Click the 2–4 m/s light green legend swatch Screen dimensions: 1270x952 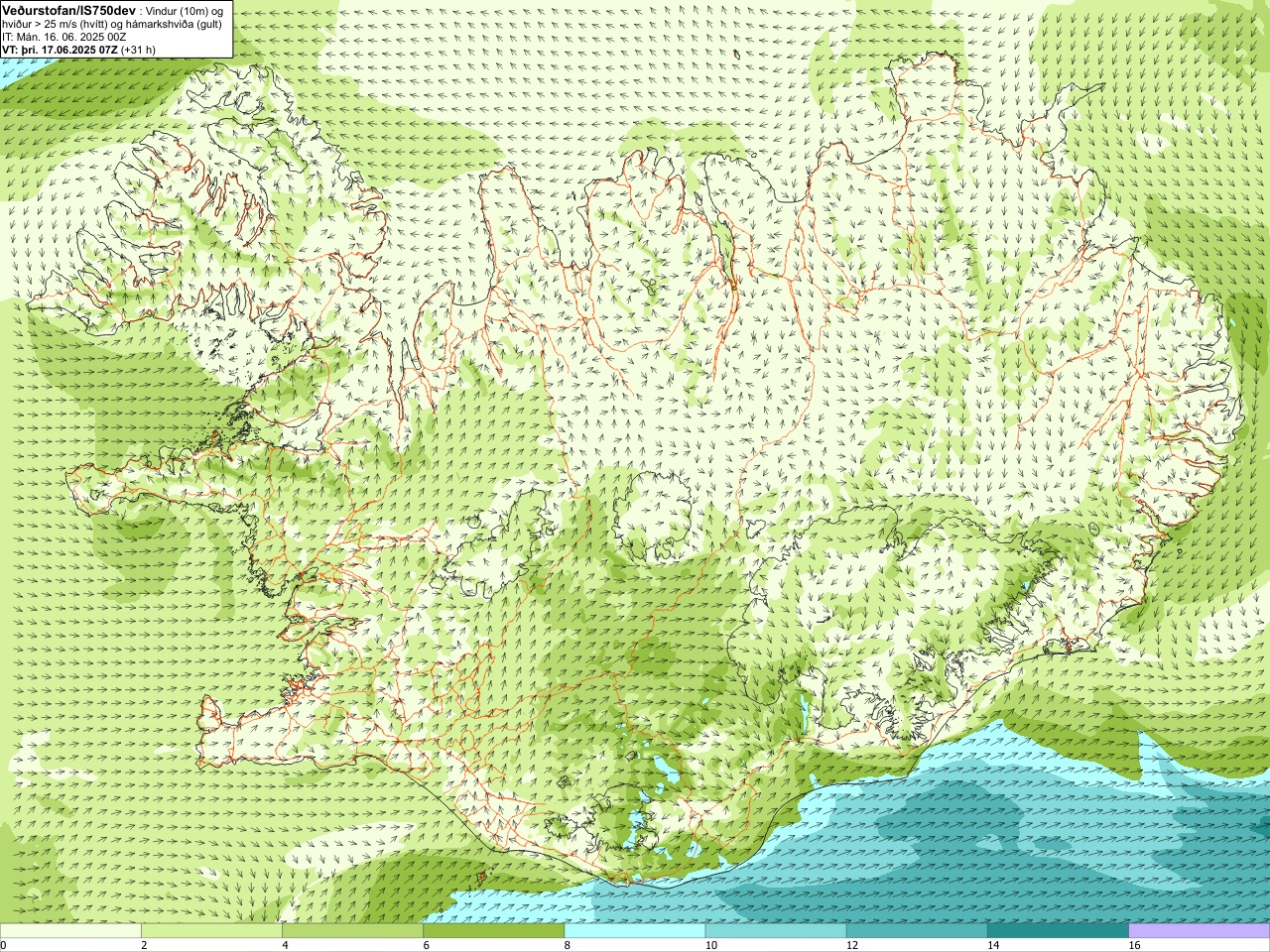tap(211, 931)
